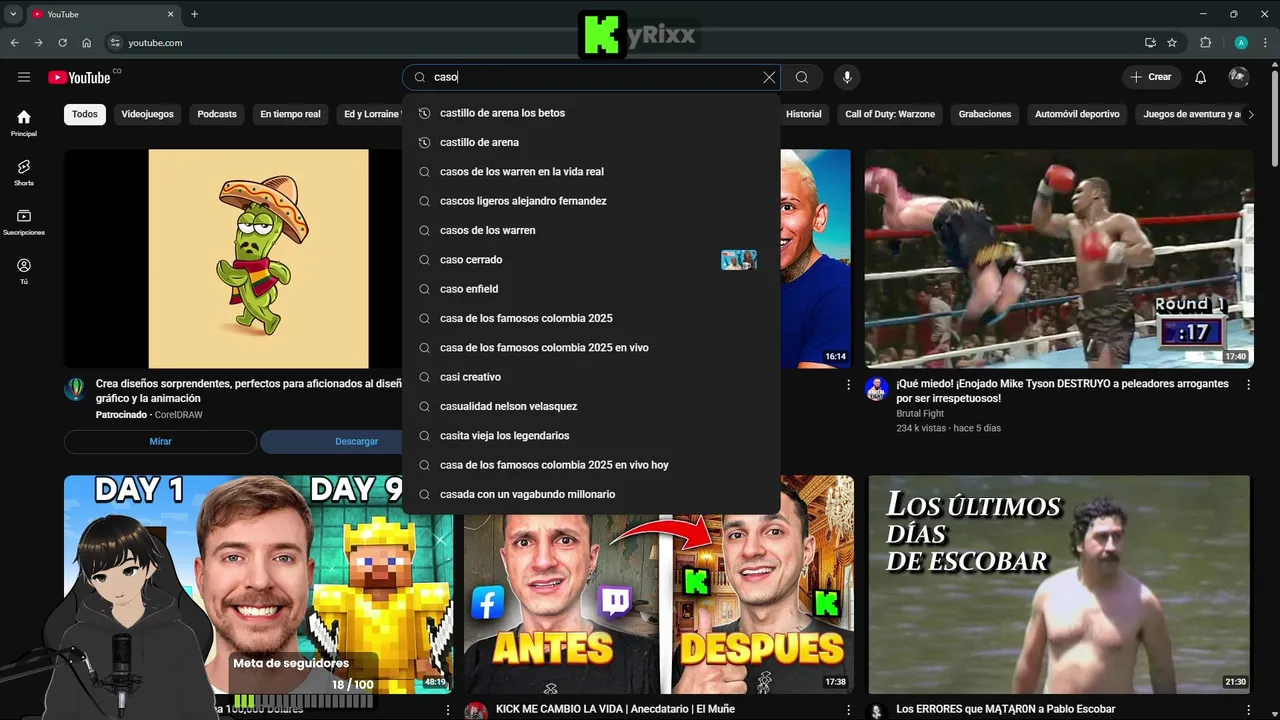1280x720 pixels.
Task: Click Descargar on the ad
Action: (332, 441)
